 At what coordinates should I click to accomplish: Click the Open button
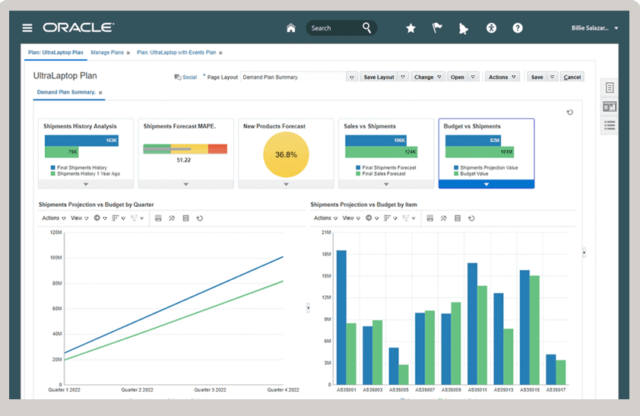click(x=457, y=77)
